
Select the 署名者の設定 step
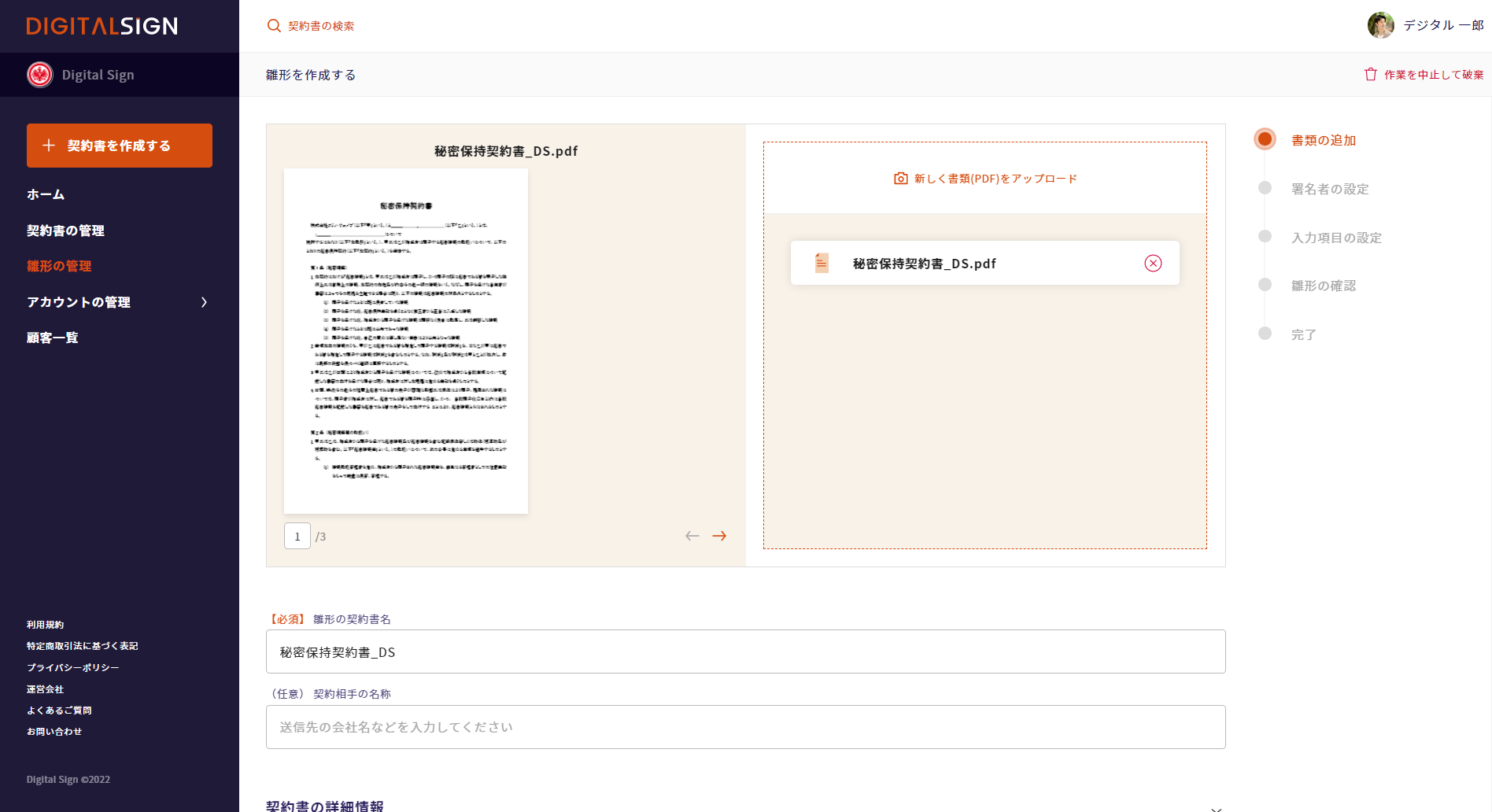(1329, 189)
